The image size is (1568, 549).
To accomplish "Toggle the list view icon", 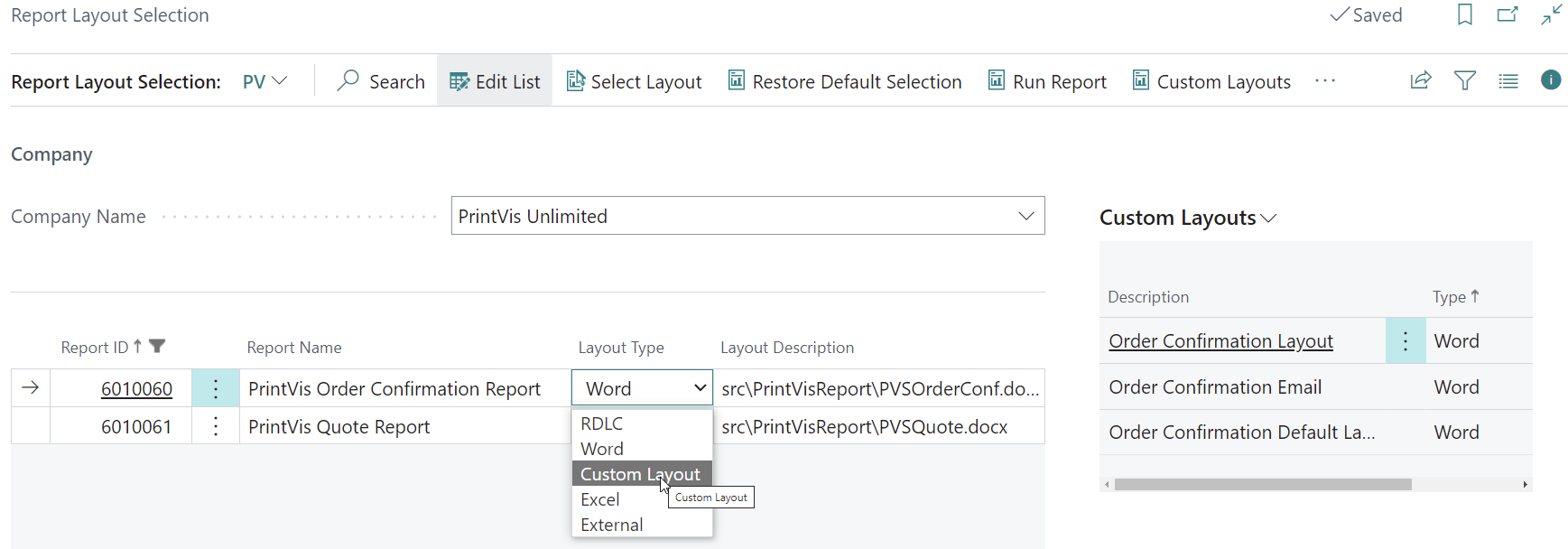I will pos(1508,81).
